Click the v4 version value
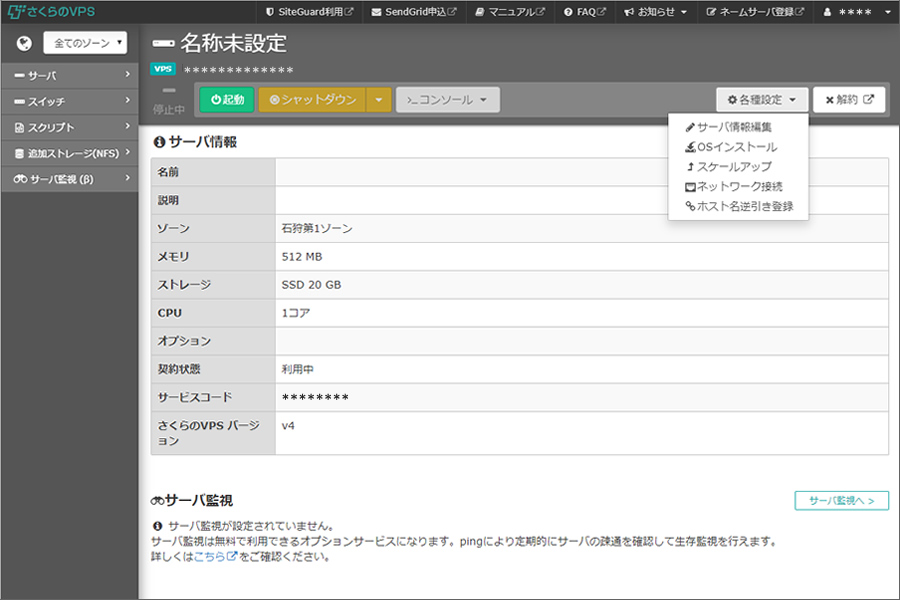Screen dimensions: 900x600 coord(288,425)
